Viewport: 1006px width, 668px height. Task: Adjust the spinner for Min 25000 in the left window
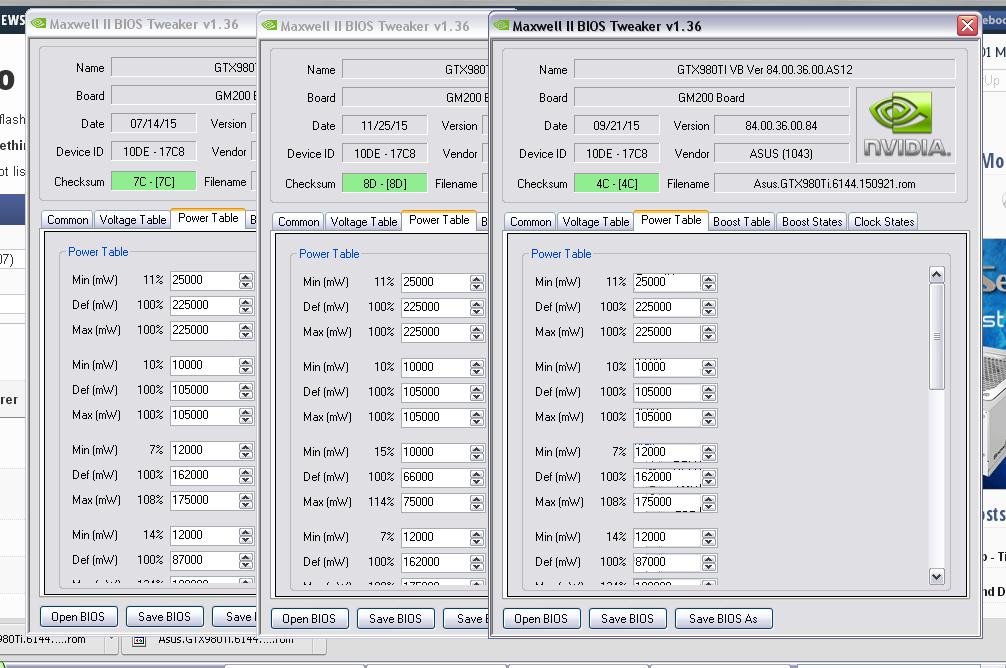coord(245,280)
